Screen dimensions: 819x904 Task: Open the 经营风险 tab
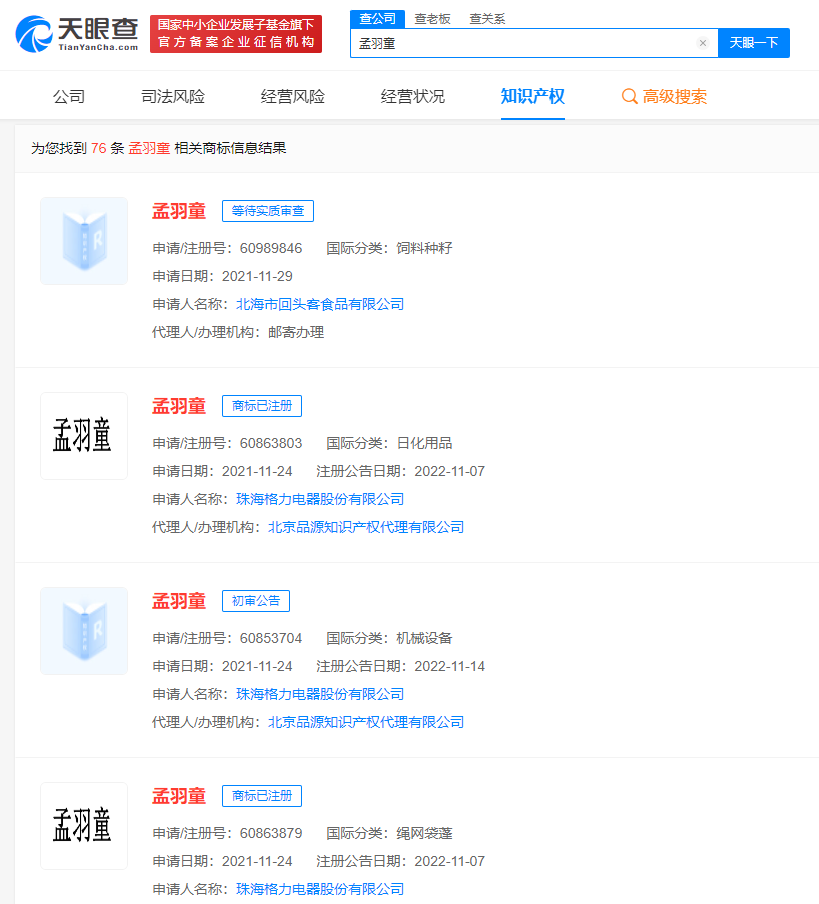point(293,96)
